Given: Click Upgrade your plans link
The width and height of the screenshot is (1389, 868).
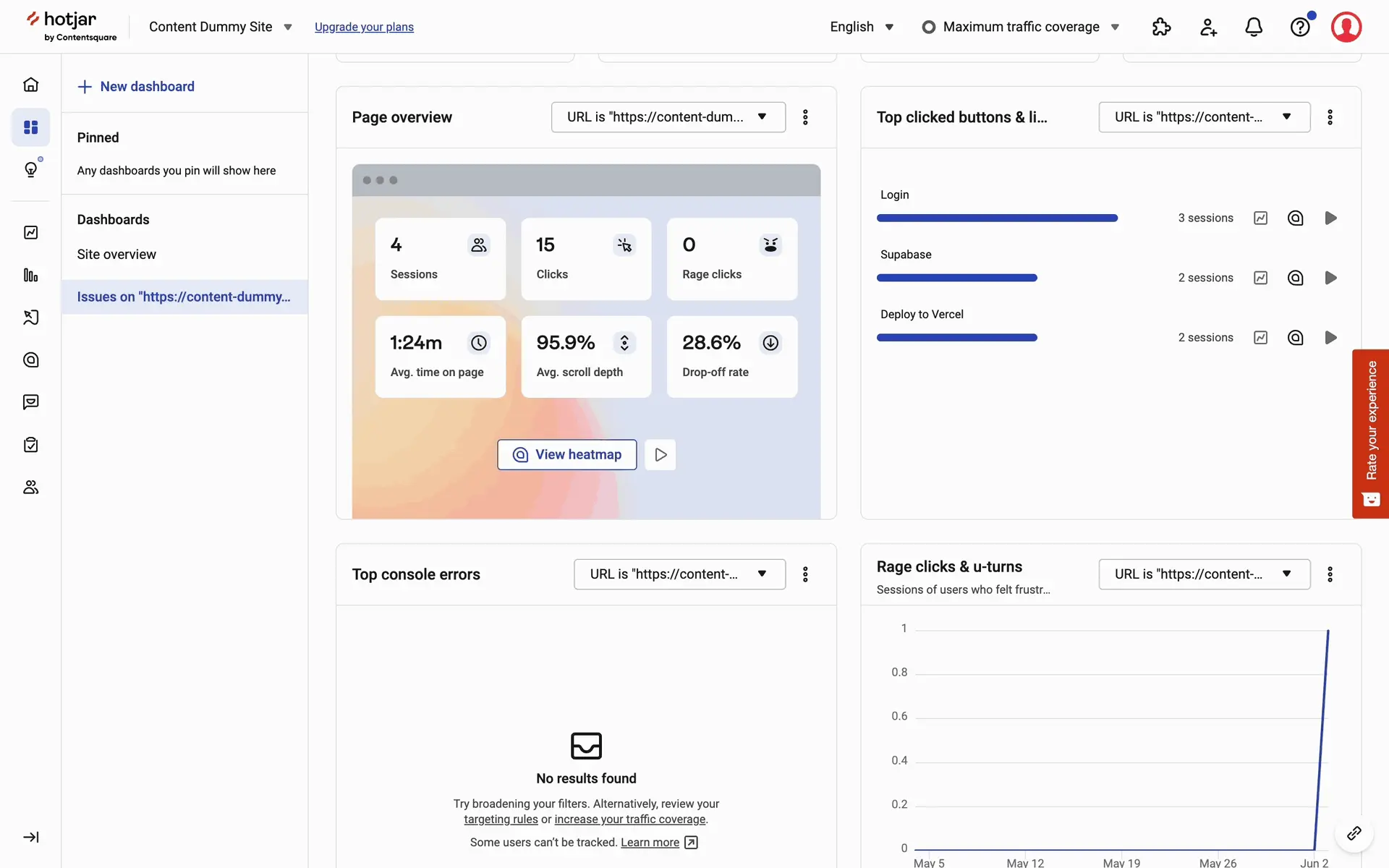Looking at the screenshot, I should [364, 27].
